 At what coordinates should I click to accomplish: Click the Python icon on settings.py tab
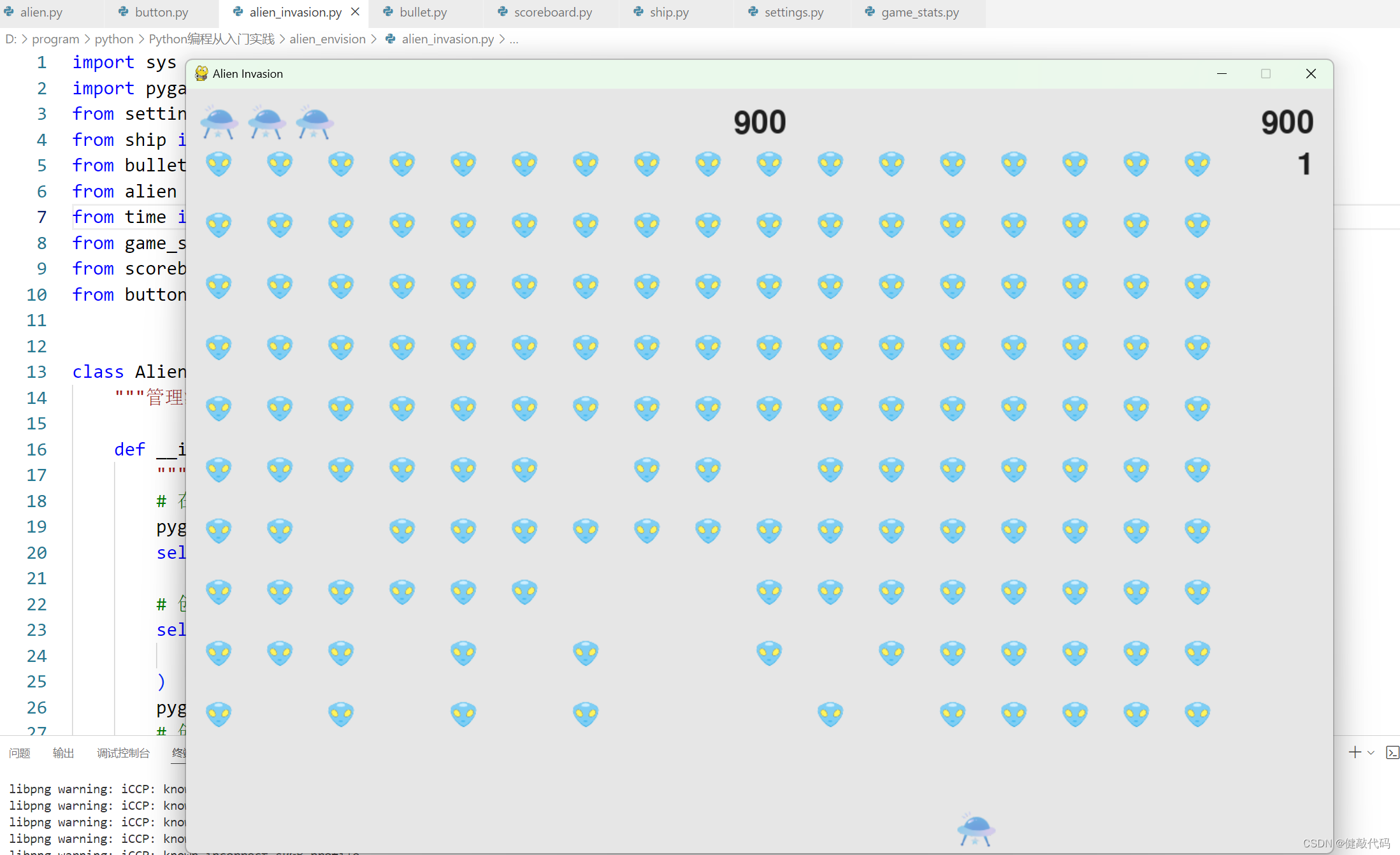[753, 12]
